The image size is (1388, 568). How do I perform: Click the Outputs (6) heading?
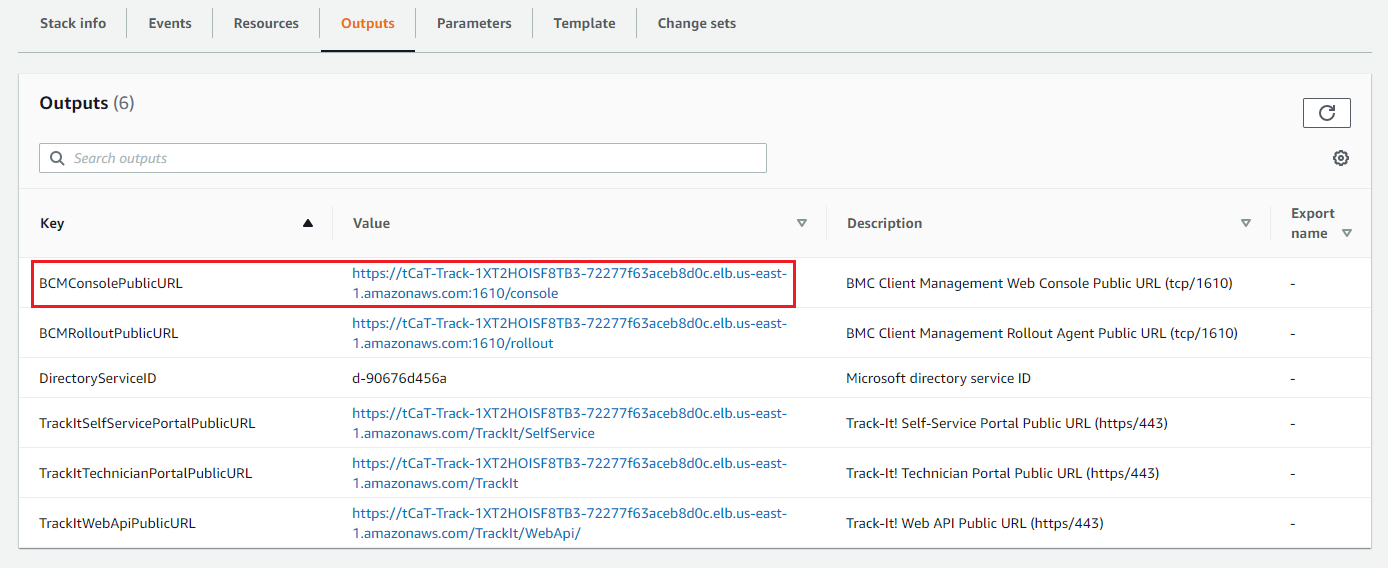click(x=87, y=103)
